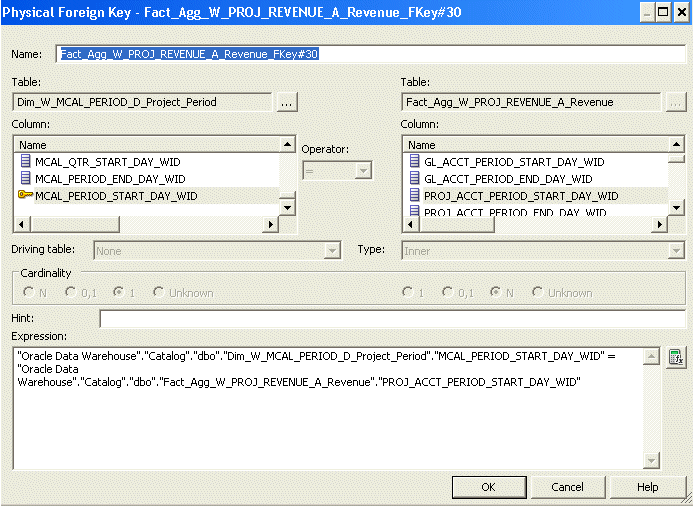Click the right column list Name header
Screen dimensions: 693x507
(x=536, y=145)
